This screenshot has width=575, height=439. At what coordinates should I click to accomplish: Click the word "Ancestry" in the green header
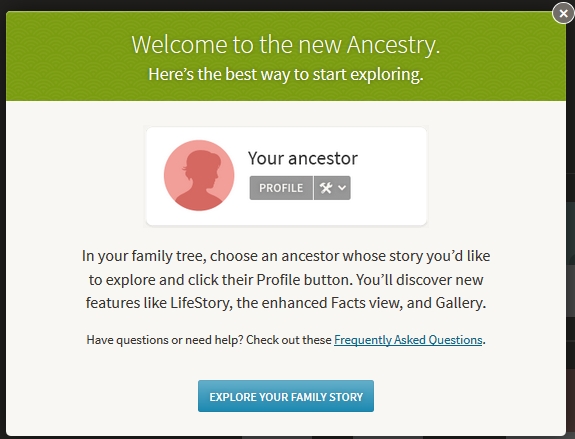tap(391, 45)
